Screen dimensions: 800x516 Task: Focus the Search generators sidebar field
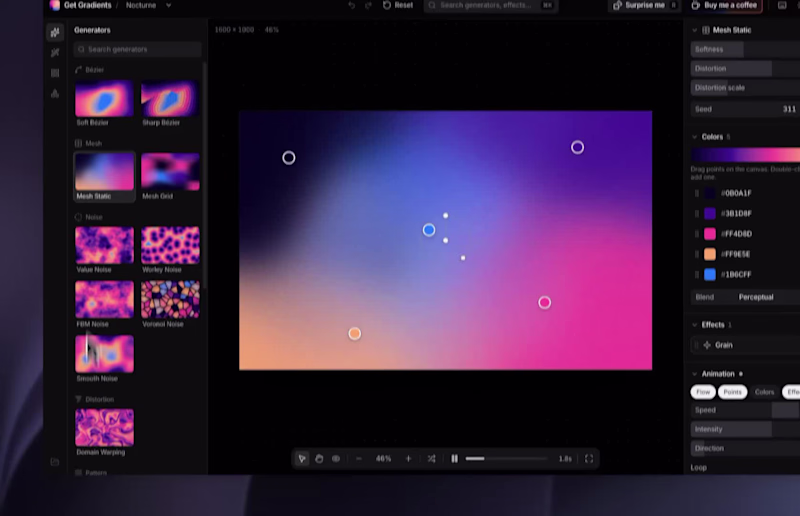coord(137,50)
